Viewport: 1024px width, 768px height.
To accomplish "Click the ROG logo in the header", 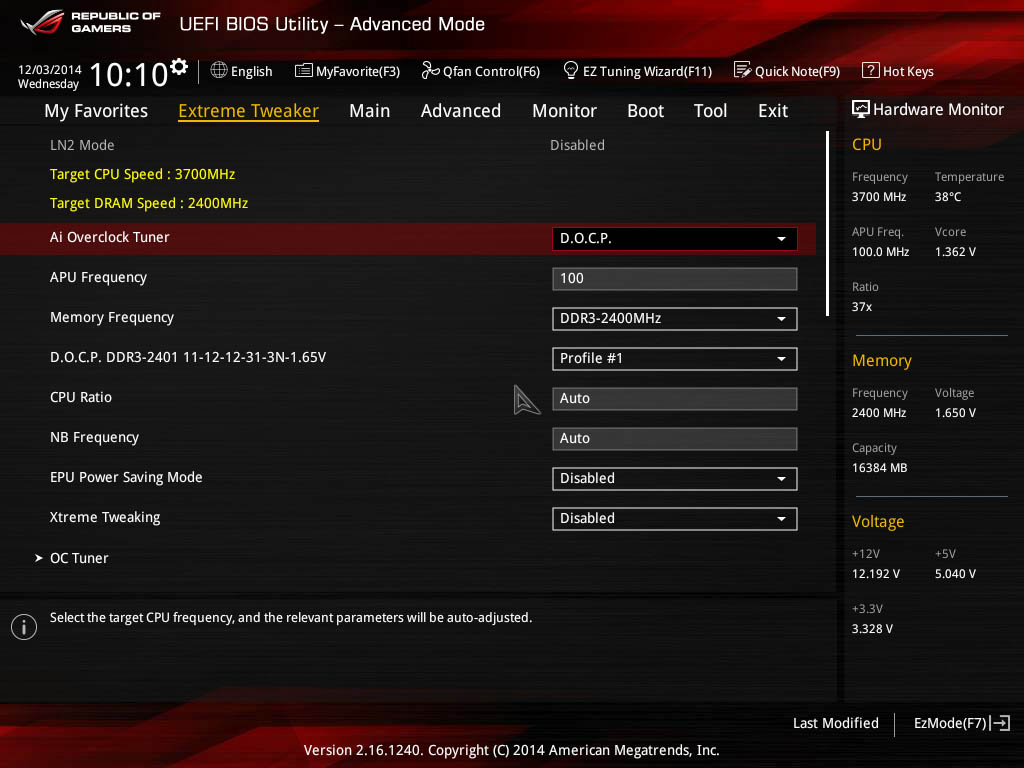I will click(42, 22).
